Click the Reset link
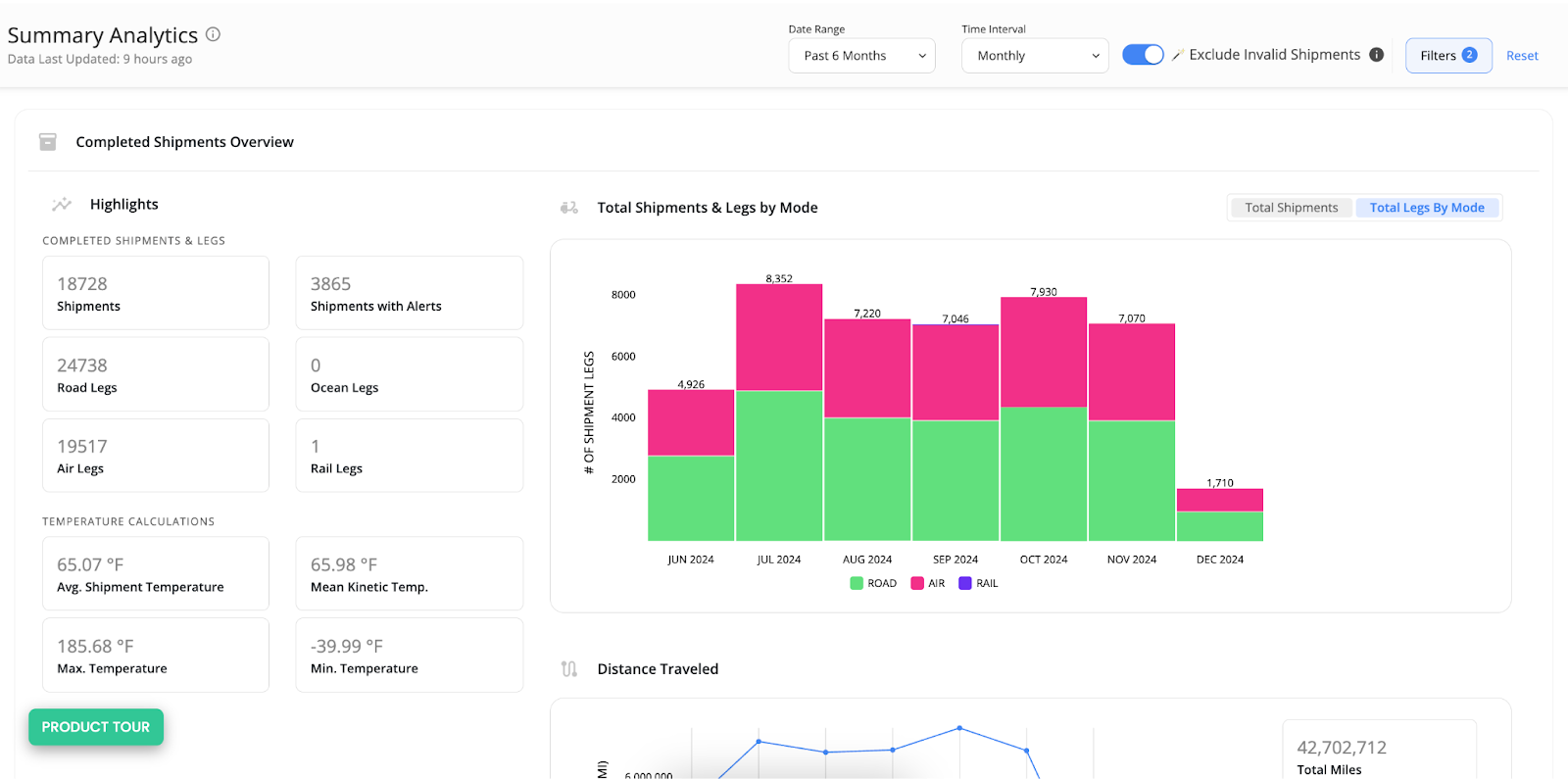1568x779 pixels. (1521, 56)
